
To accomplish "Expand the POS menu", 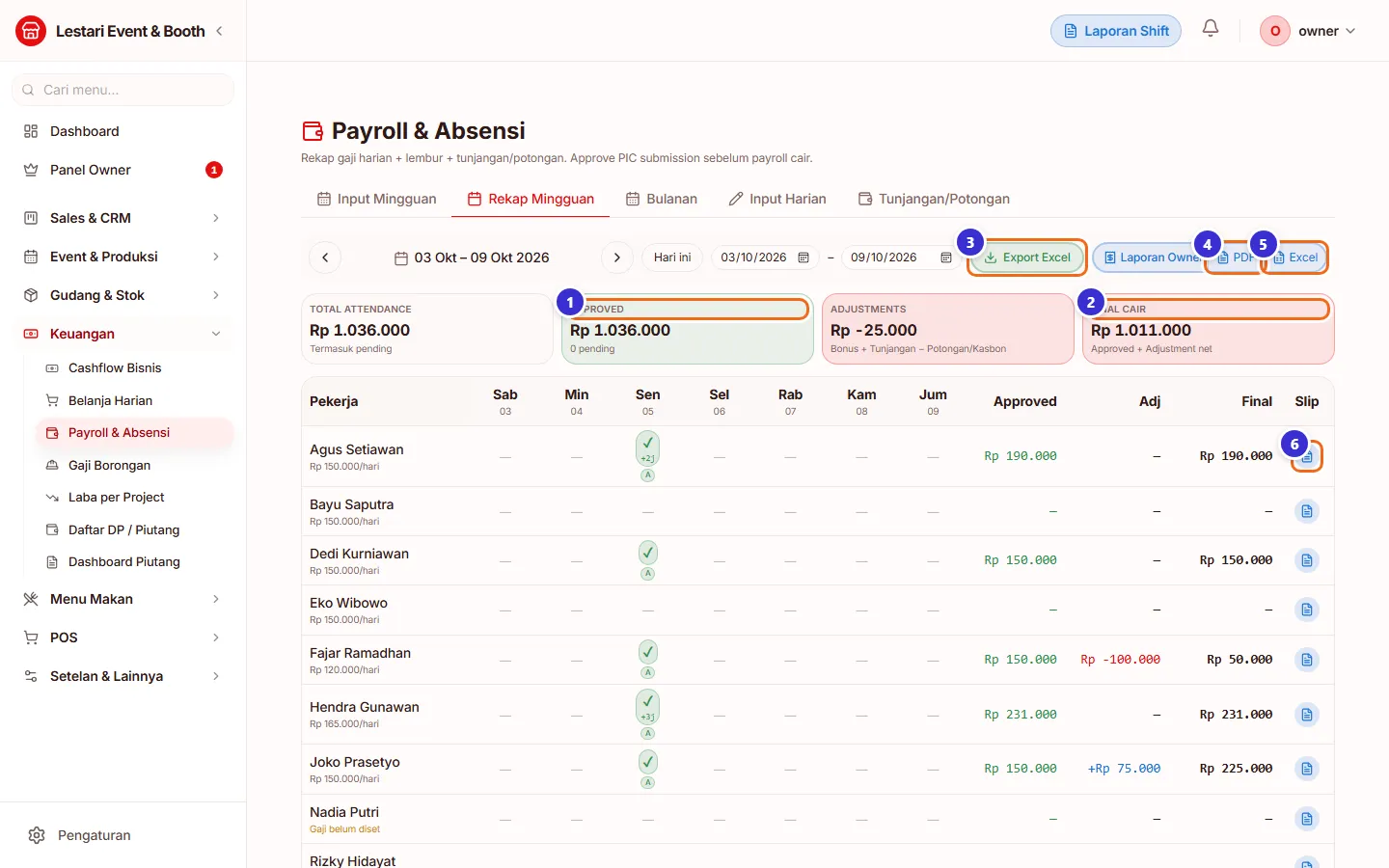I will tap(123, 637).
